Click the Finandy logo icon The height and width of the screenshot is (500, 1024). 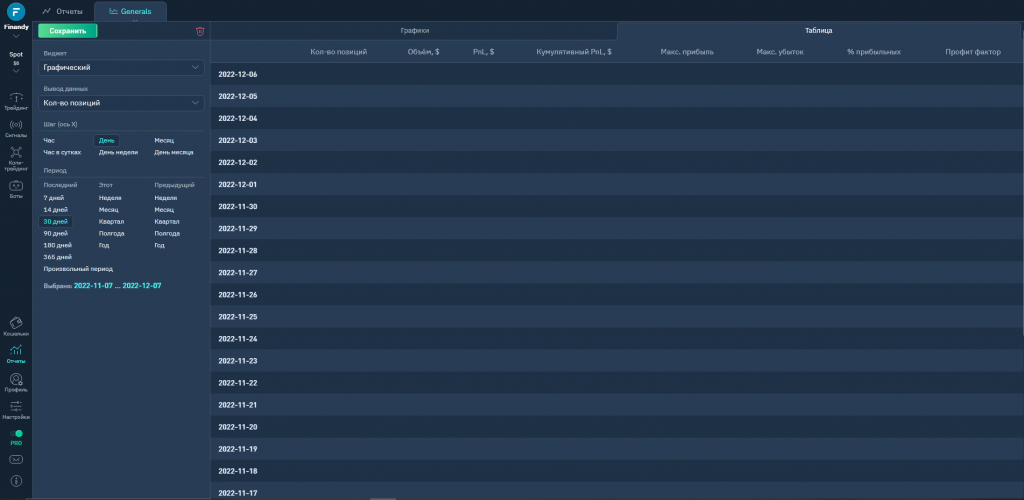[16, 11]
